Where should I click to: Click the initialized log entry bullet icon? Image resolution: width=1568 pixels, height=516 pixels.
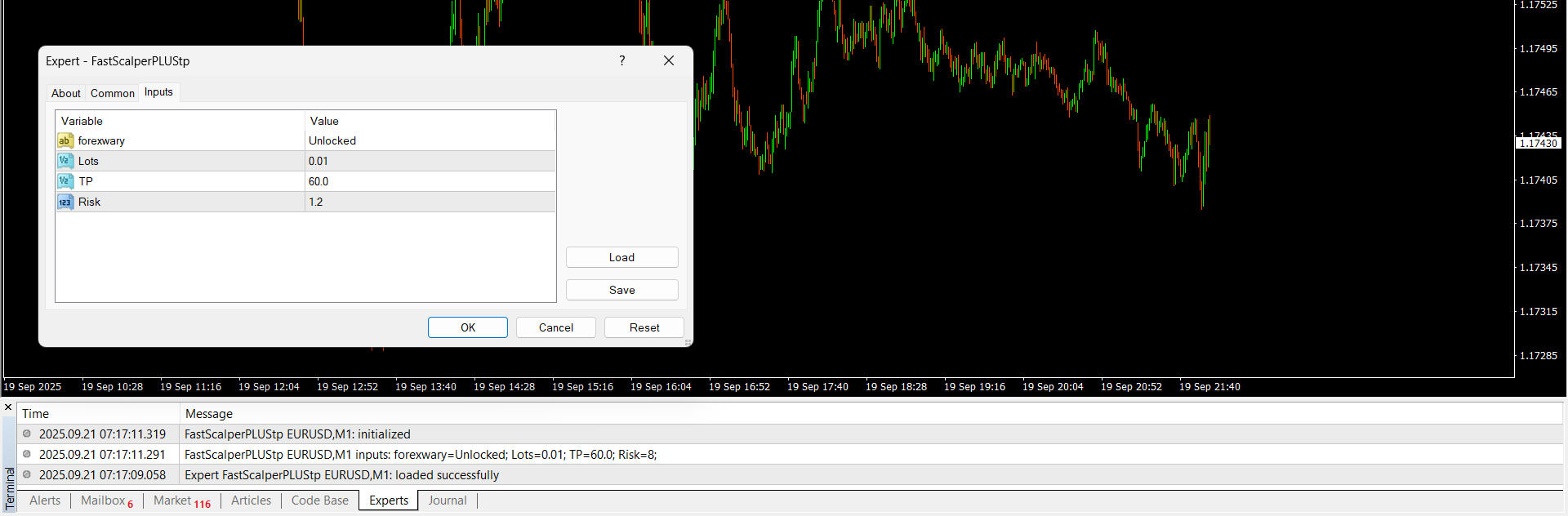(27, 434)
